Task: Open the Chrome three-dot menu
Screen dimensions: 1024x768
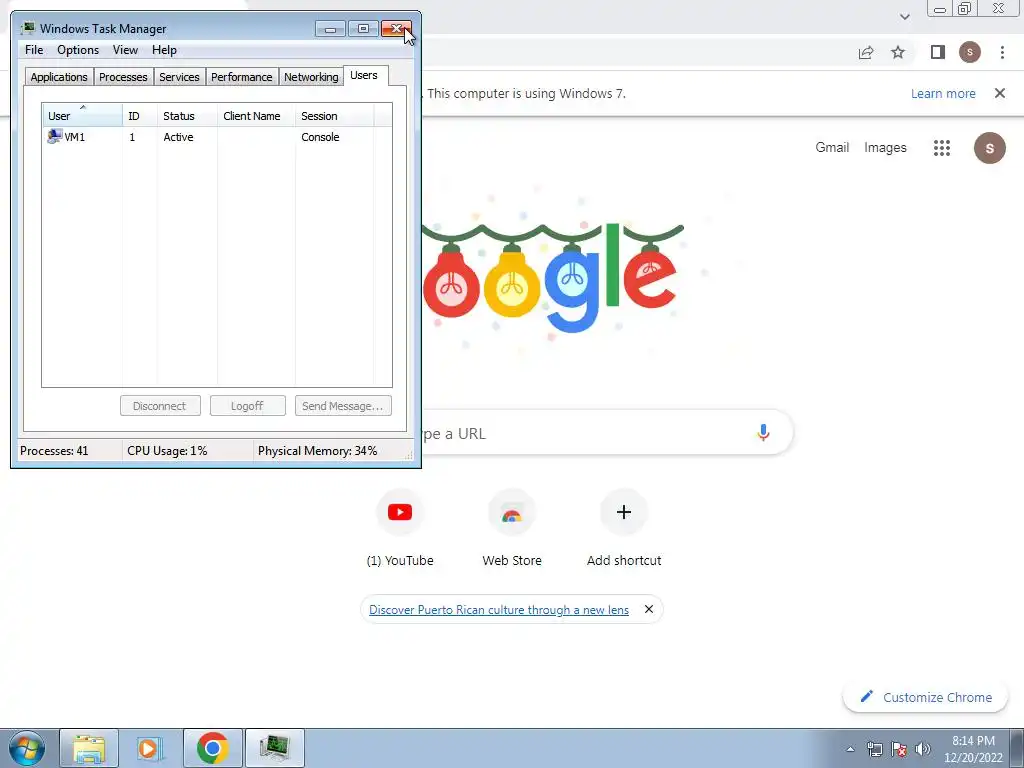Action: click(x=1002, y=52)
